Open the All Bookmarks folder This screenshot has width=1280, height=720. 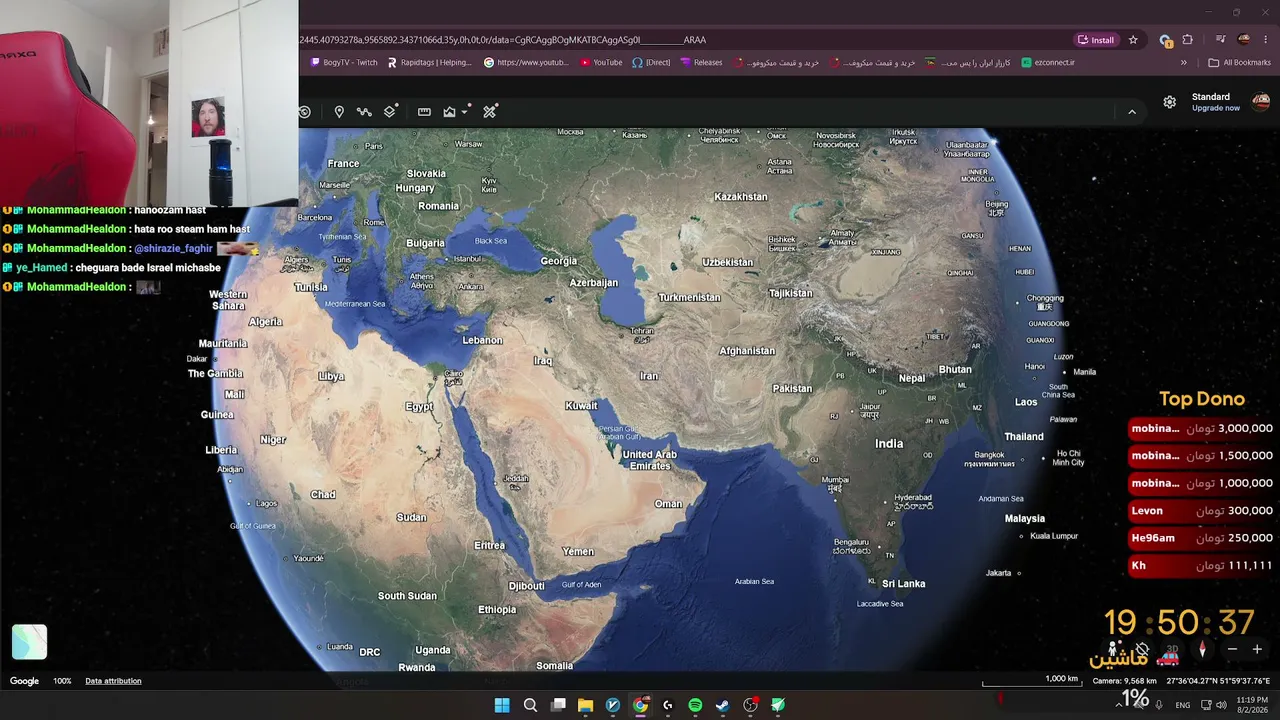coord(1239,62)
